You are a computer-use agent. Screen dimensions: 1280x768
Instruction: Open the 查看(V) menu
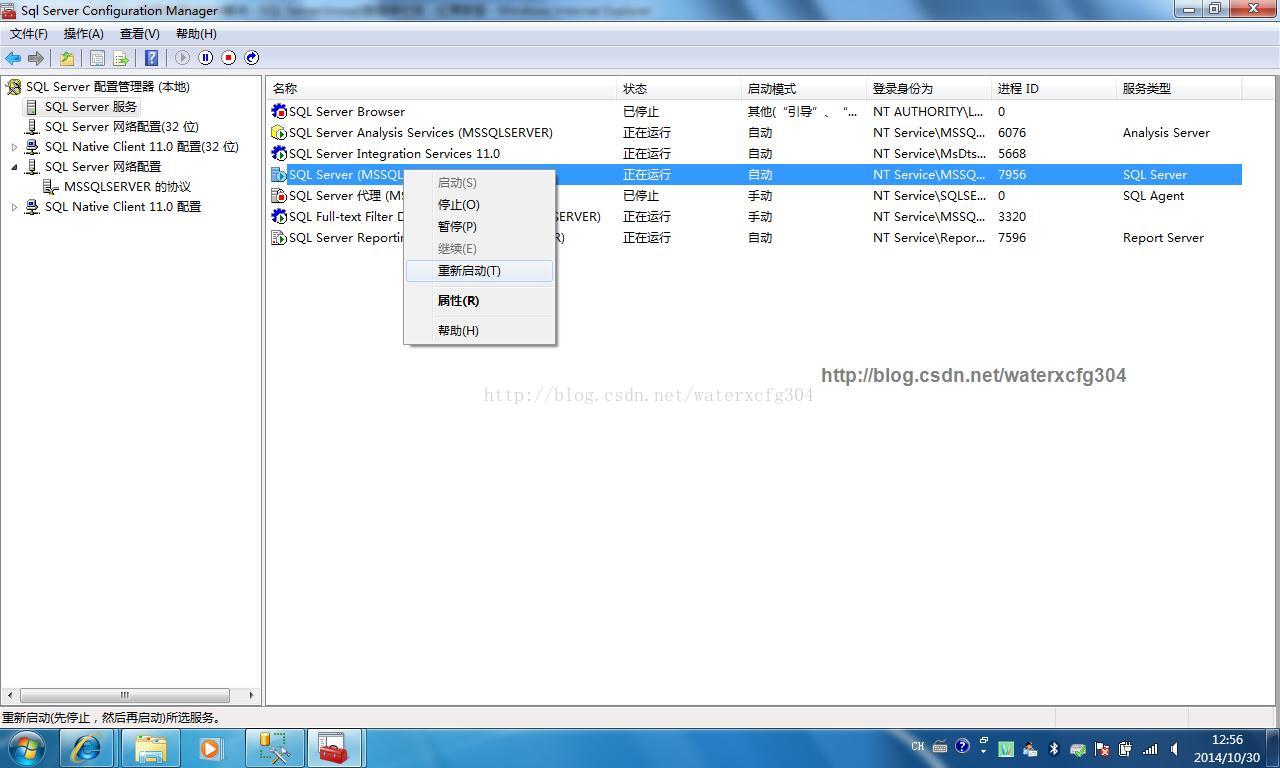click(x=140, y=34)
